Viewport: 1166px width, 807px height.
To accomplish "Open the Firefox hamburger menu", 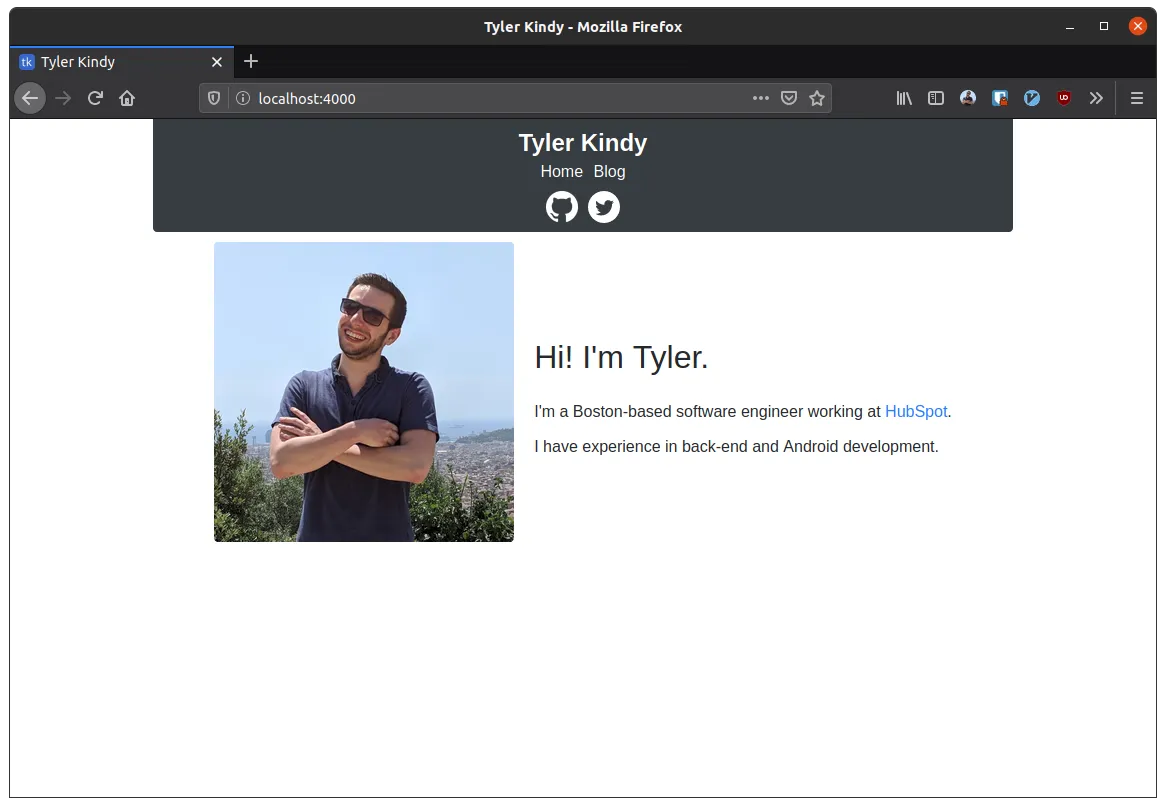I will click(x=1137, y=98).
